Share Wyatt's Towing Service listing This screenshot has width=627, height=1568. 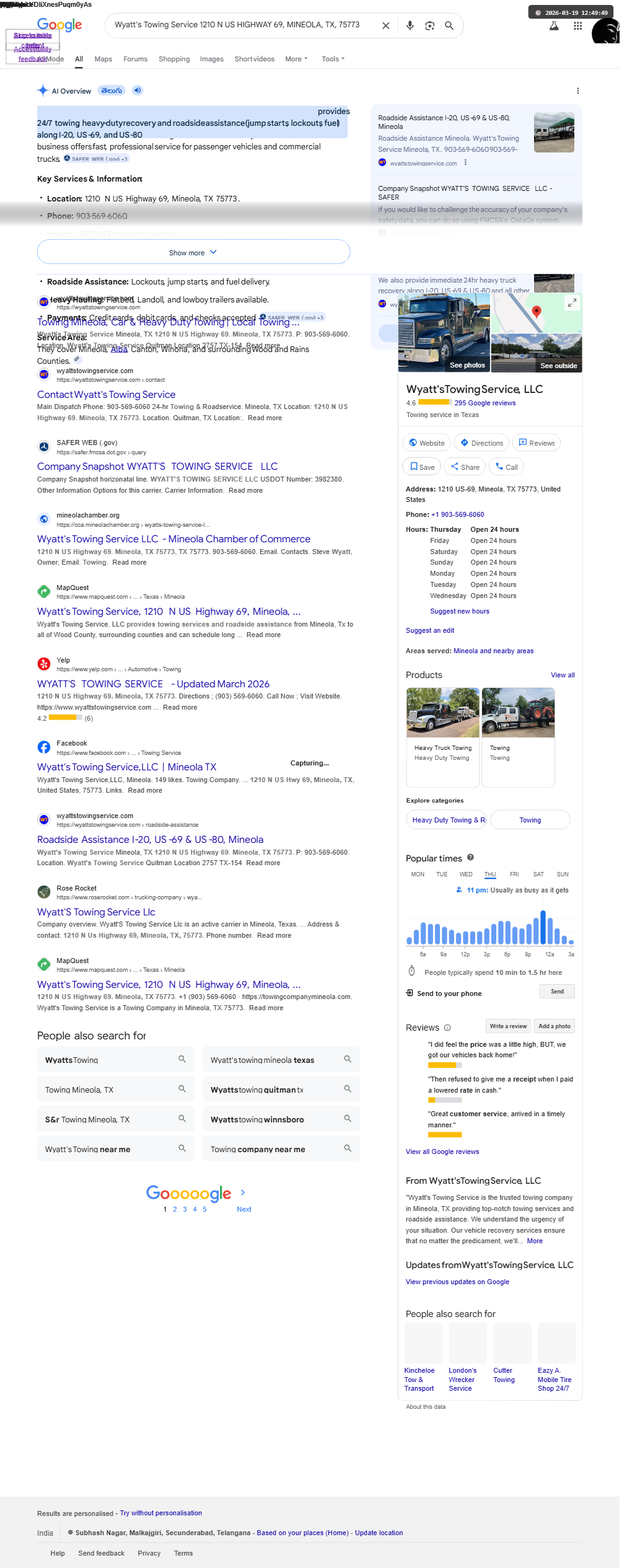pyautogui.click(x=465, y=467)
